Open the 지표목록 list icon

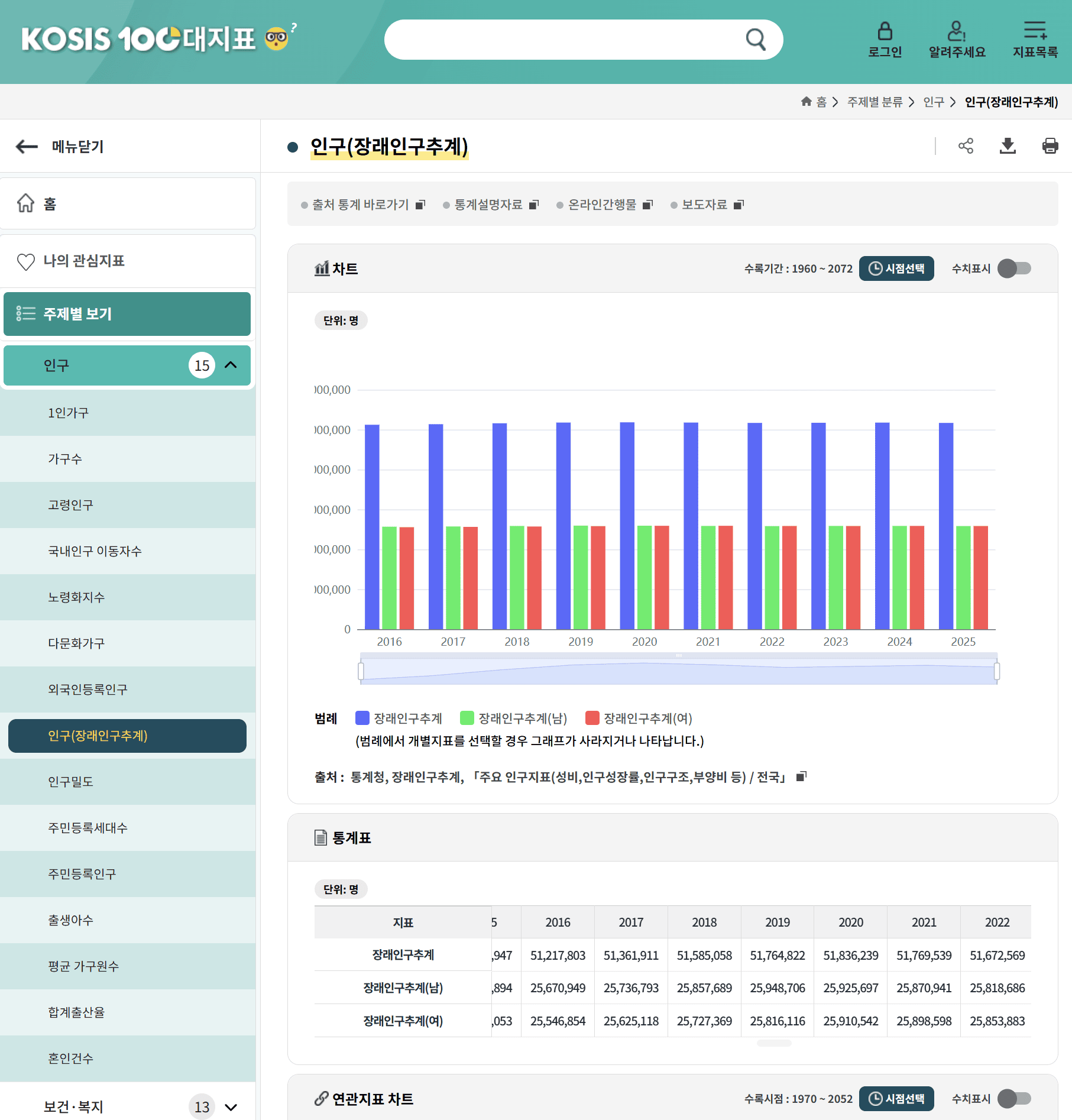[1035, 31]
